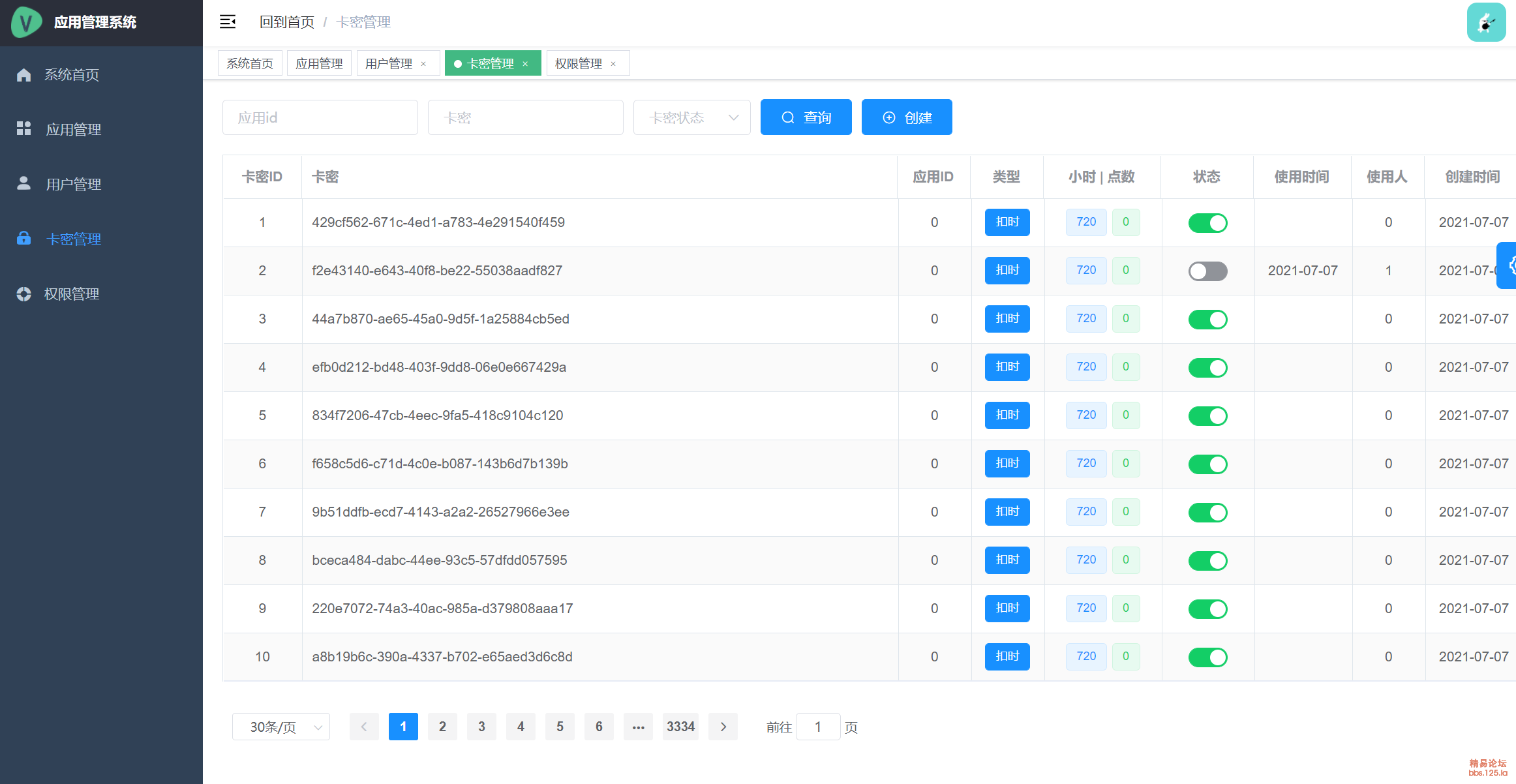The width and height of the screenshot is (1516, 784).
Task: Click the home icon for 系统首页
Action: click(x=24, y=75)
